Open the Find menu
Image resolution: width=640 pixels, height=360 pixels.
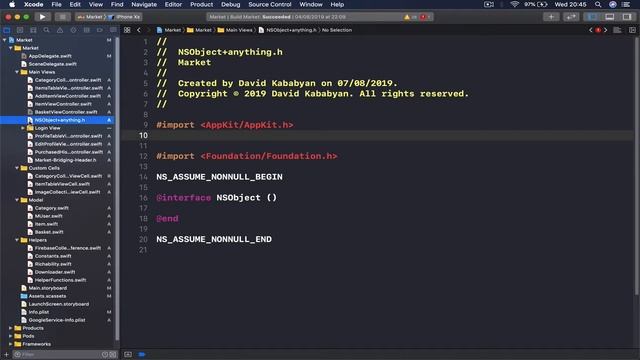click(117, 4)
